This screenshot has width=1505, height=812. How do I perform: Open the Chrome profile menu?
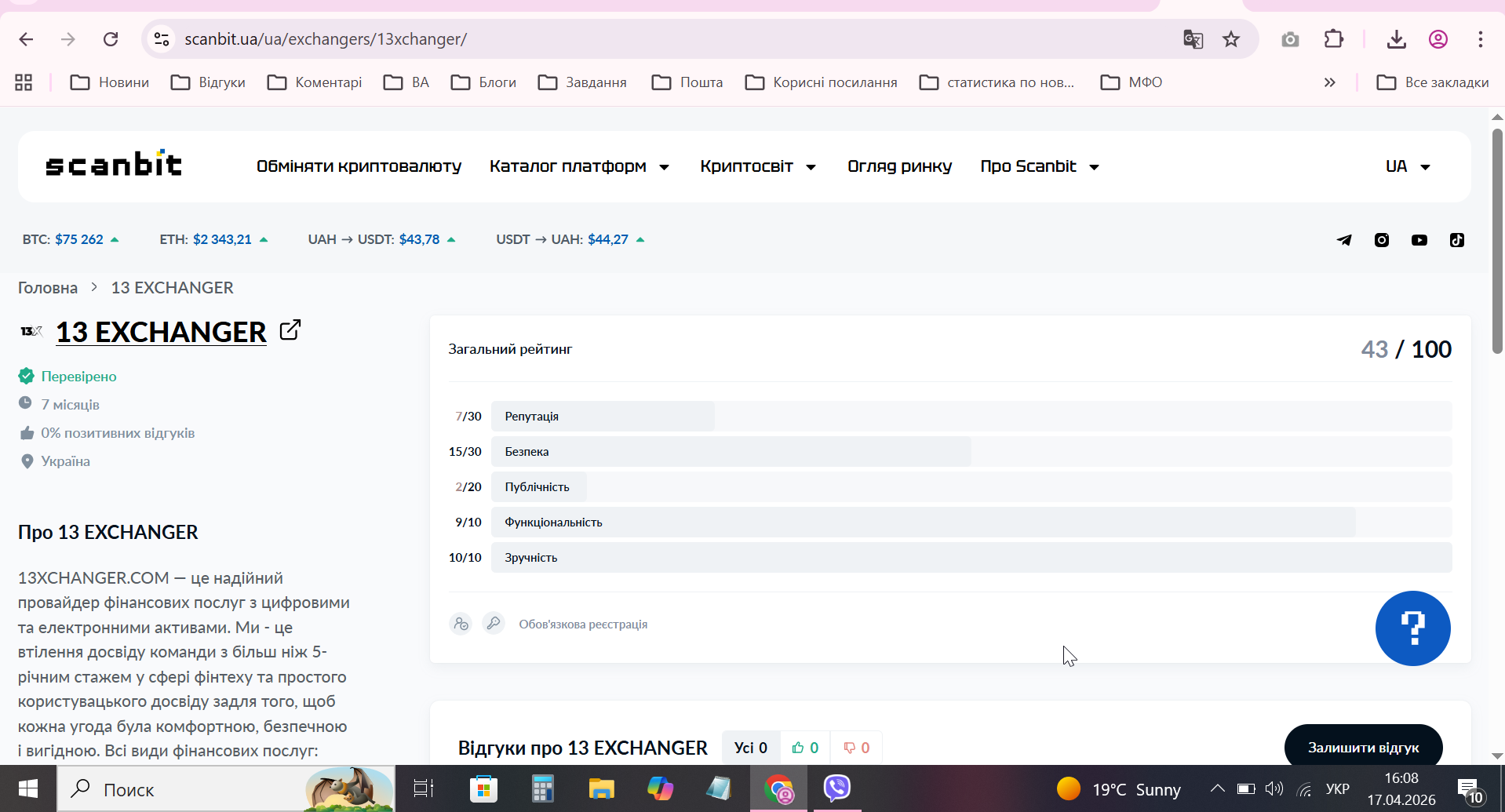(x=1438, y=39)
